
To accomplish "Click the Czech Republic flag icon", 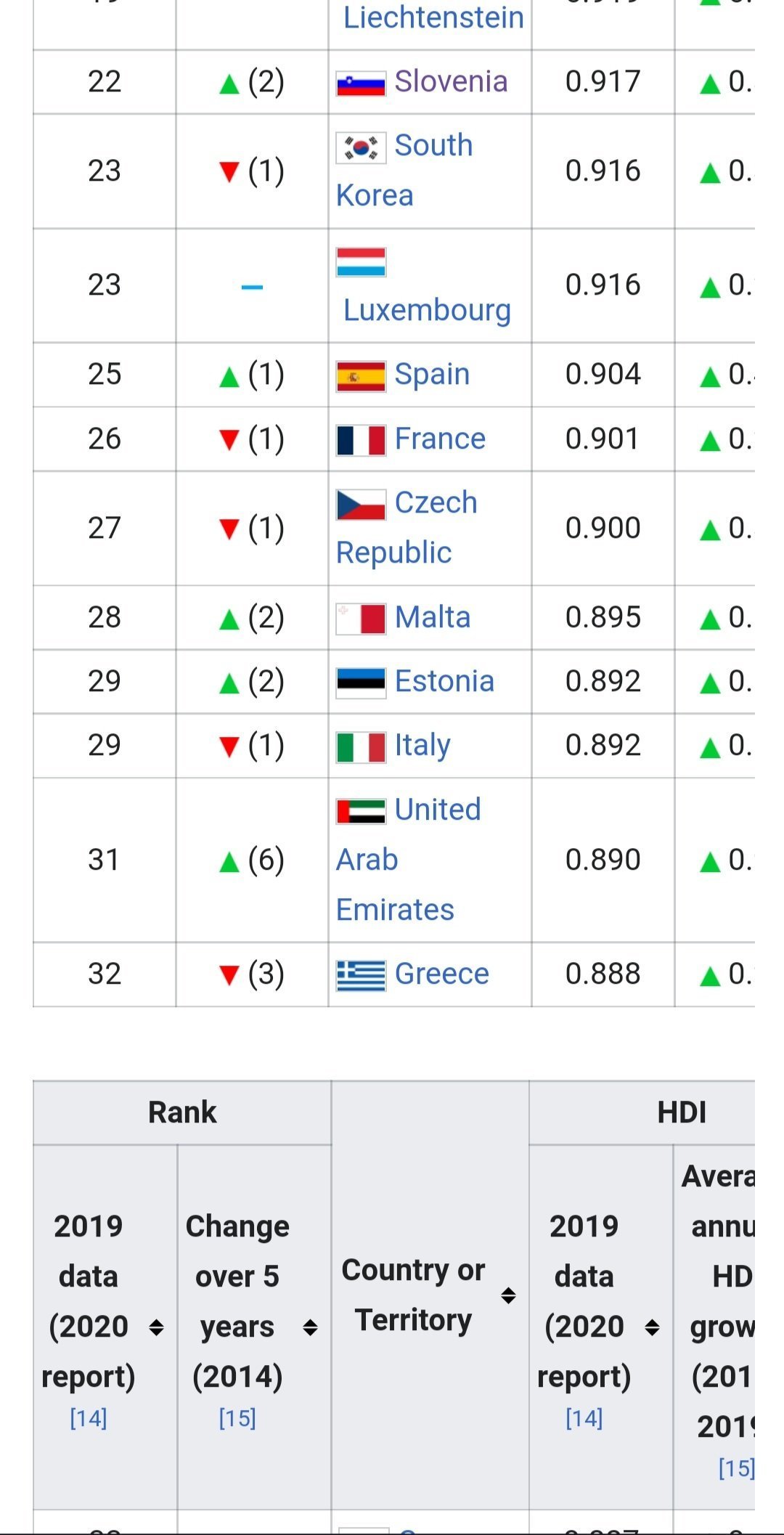I will tap(361, 505).
